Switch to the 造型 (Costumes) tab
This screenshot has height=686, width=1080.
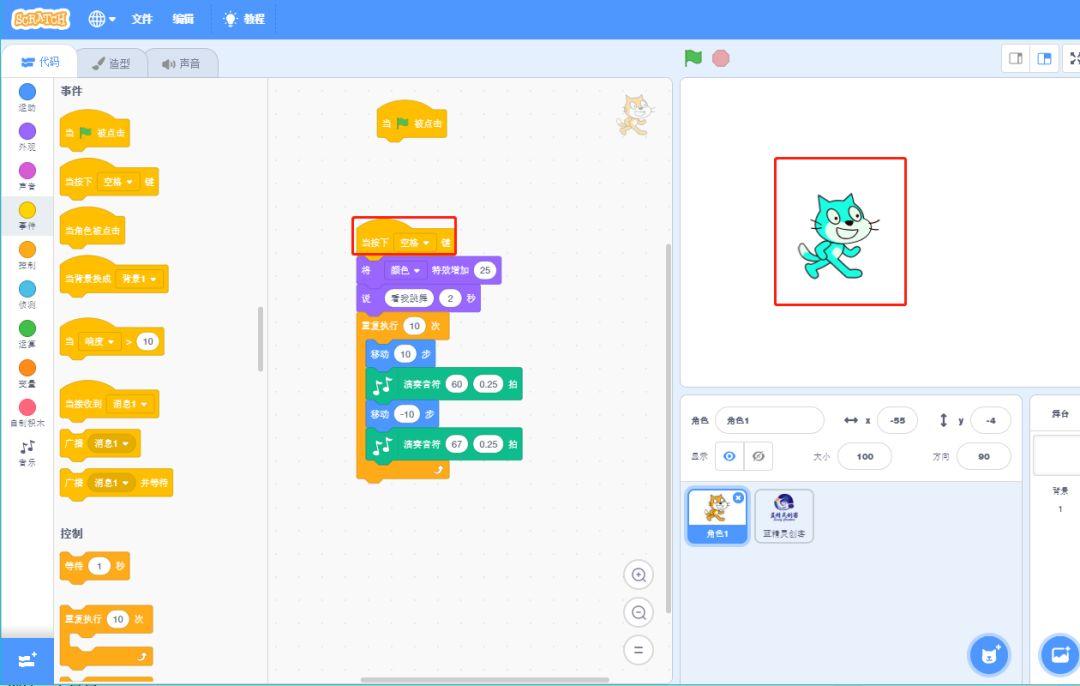pos(112,63)
